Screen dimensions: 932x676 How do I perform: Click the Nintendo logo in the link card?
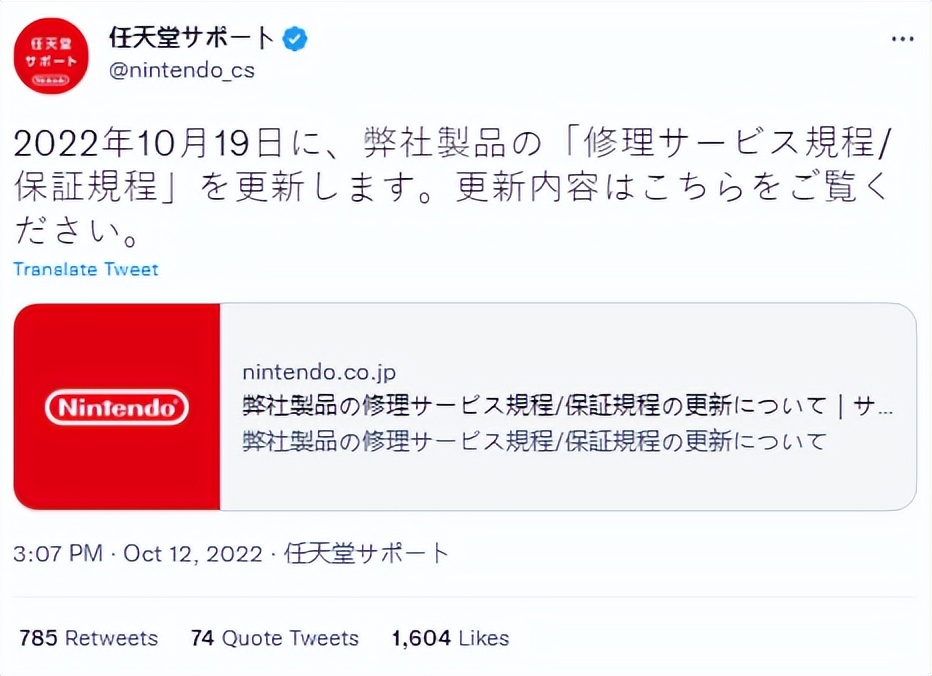(115, 406)
